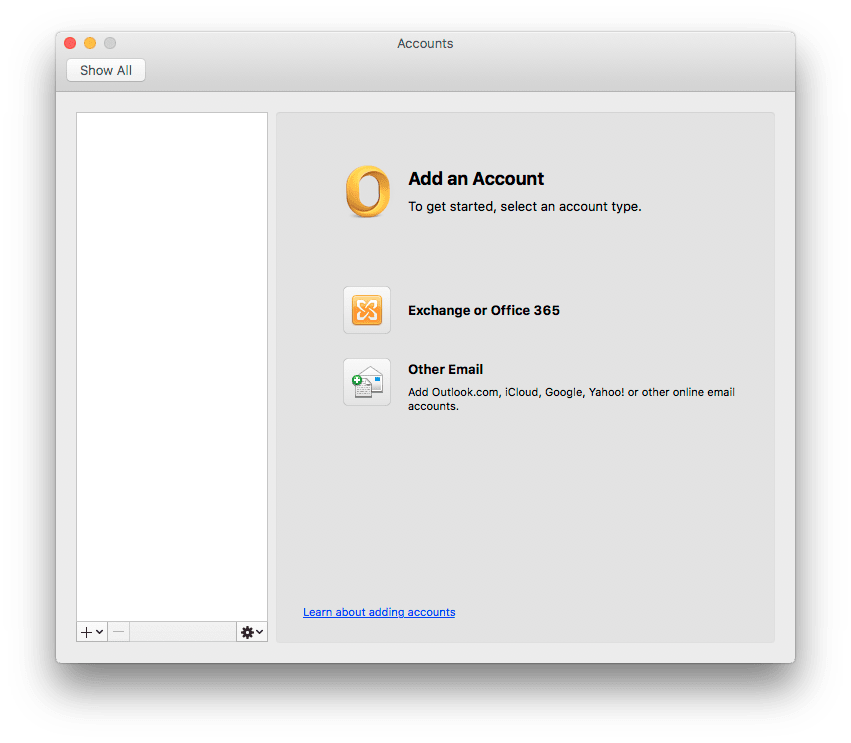Click the Outlook "O" logo
Image resolution: width=851 pixels, height=743 pixels.
[x=367, y=192]
